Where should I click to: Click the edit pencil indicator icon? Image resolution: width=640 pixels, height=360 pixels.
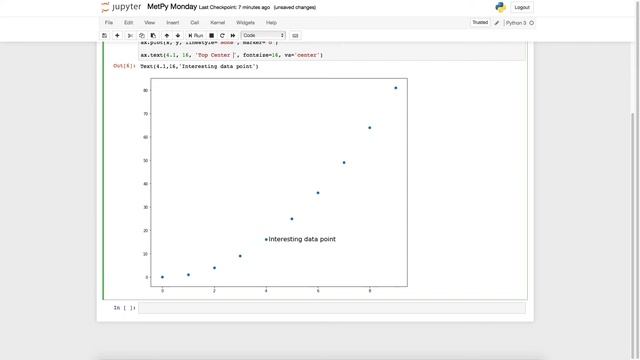pos(497,23)
